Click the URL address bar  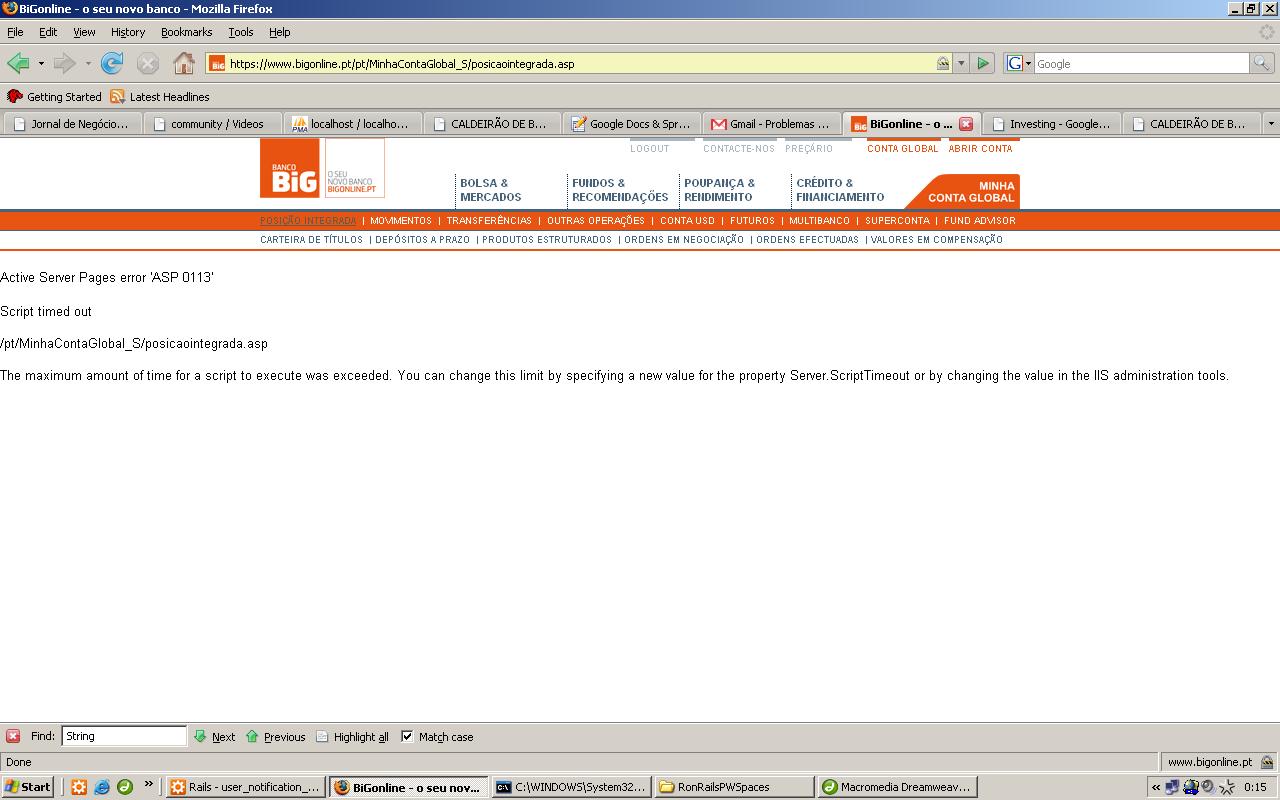580,63
